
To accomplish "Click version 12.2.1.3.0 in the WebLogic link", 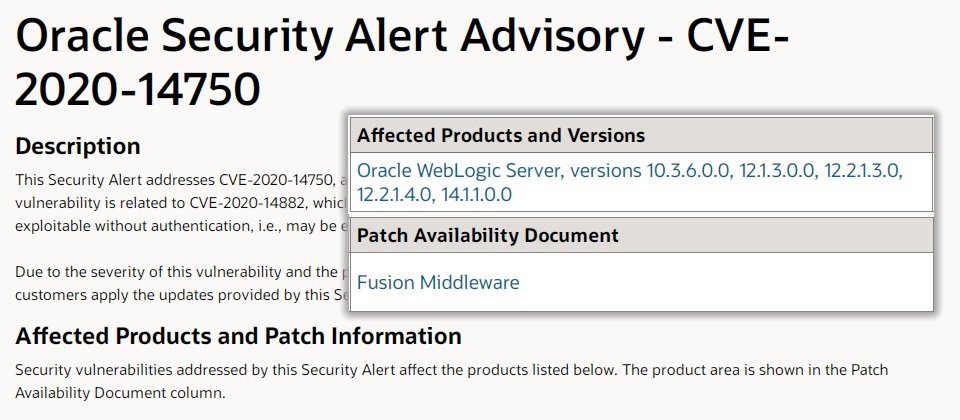I will 863,171.
